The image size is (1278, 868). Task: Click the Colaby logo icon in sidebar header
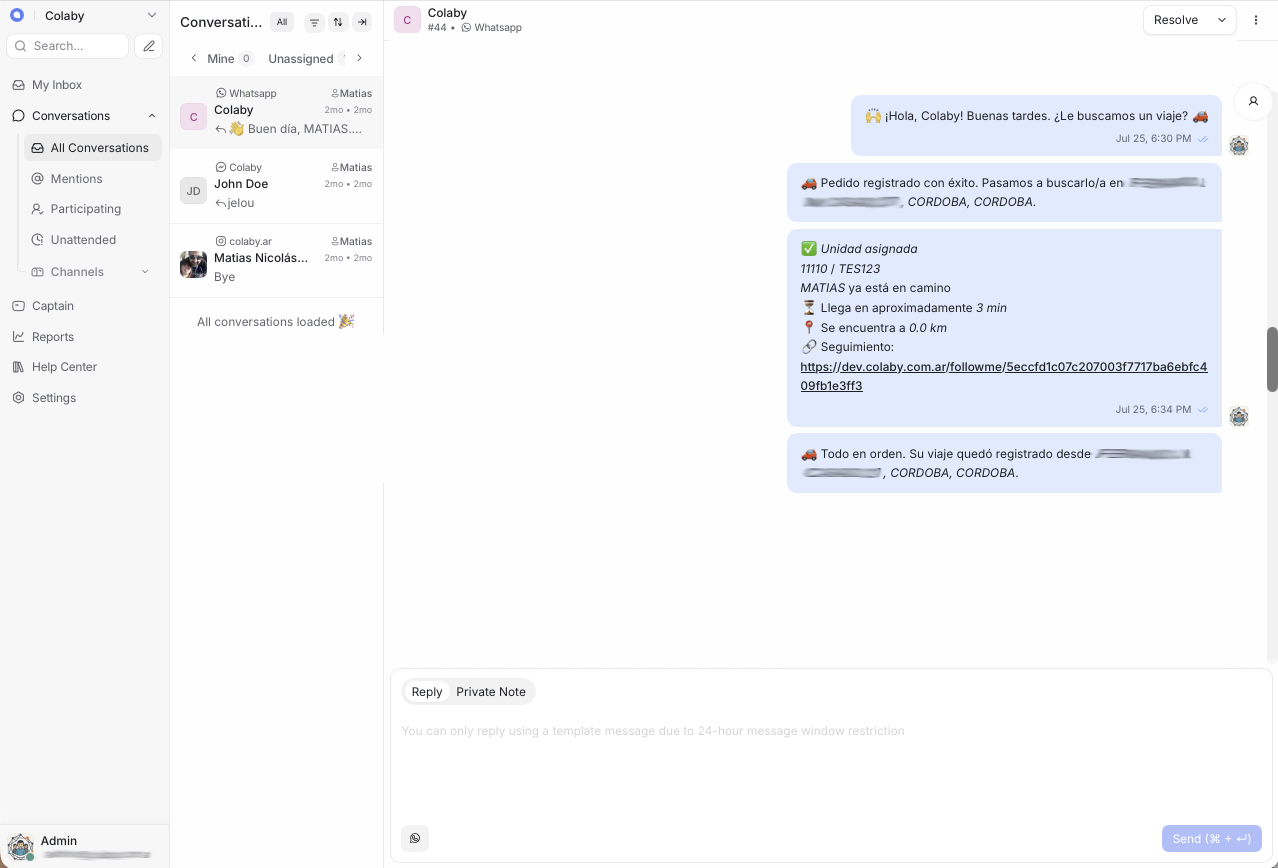coord(16,15)
